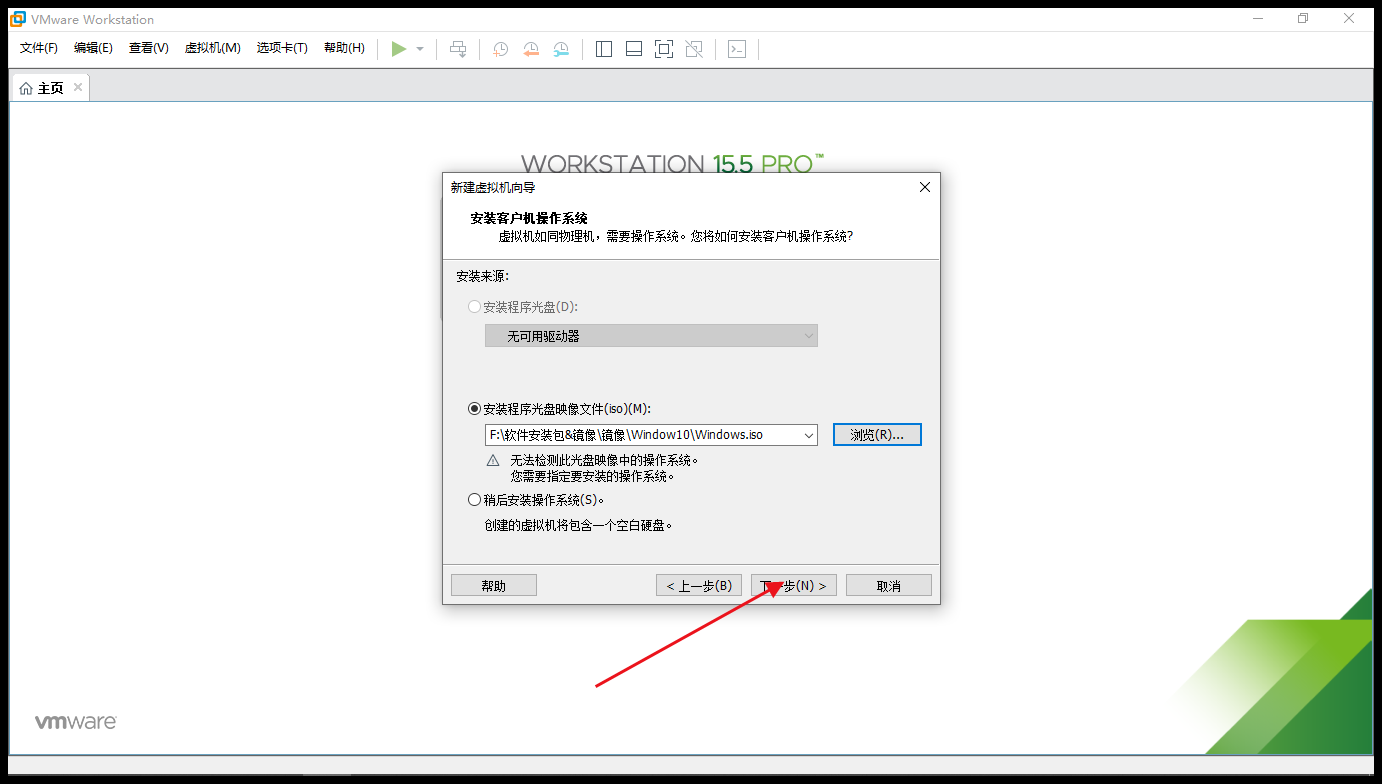Image resolution: width=1382 pixels, height=784 pixels.
Task: Click the console view terminal icon
Action: 737,49
